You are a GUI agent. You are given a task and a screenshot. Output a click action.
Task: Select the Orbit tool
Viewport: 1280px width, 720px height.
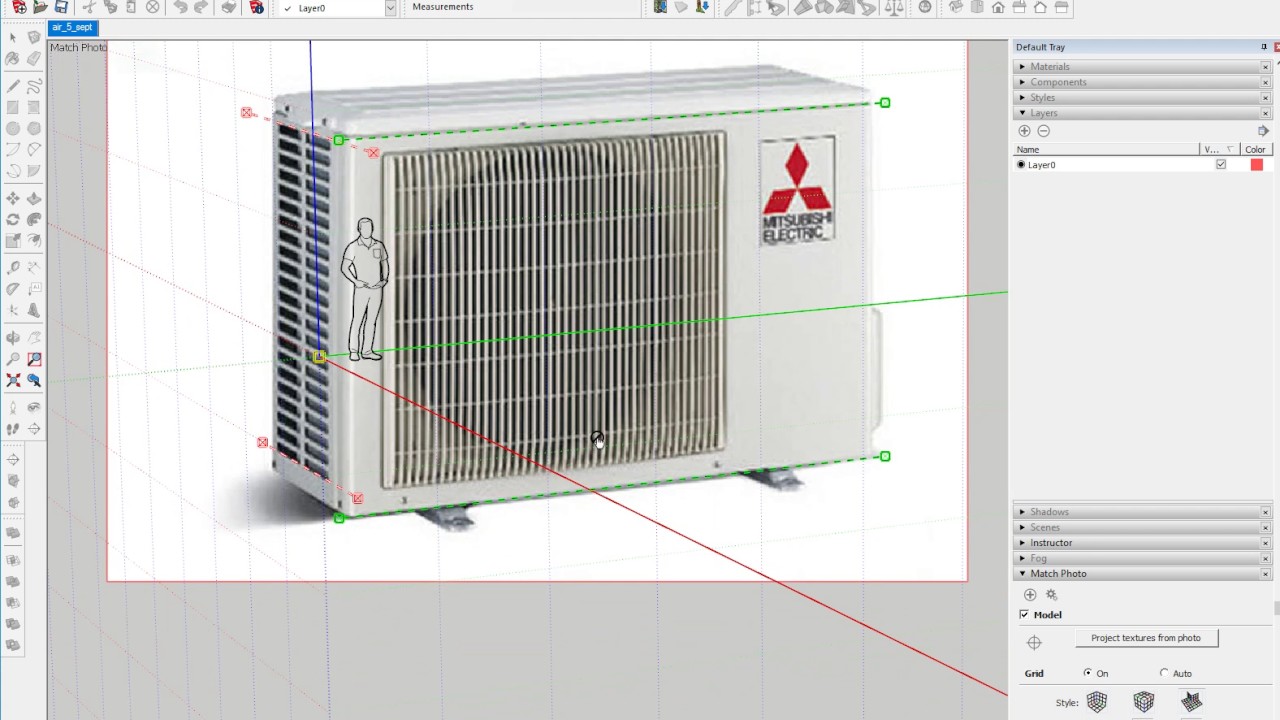coord(12,338)
